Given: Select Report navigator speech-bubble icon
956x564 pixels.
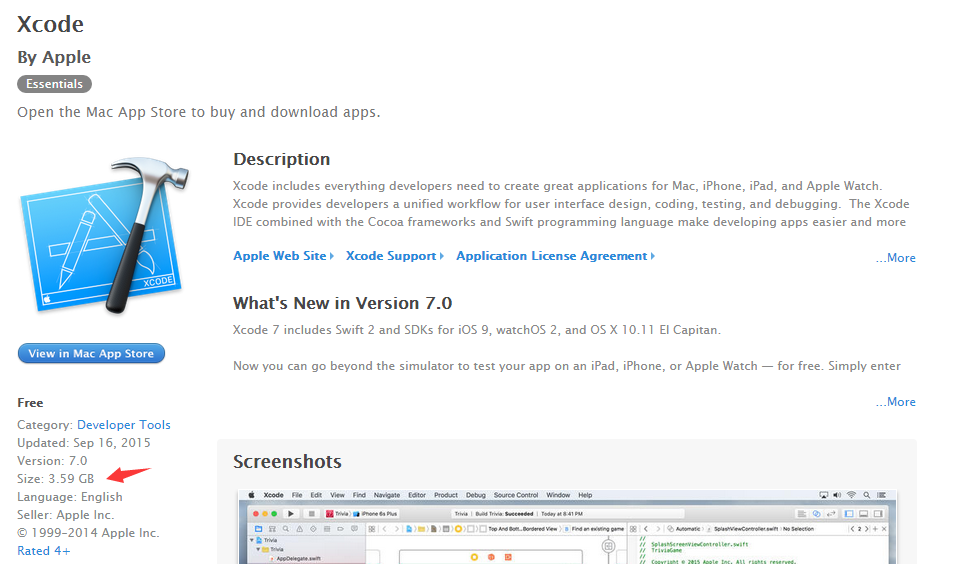Looking at the screenshot, I should [354, 529].
